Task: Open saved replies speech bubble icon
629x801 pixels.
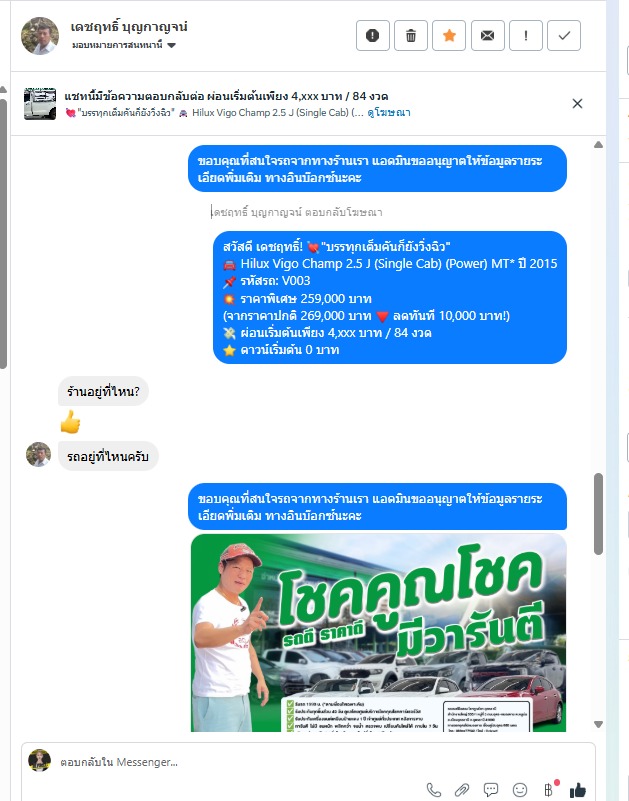Action: point(491,790)
